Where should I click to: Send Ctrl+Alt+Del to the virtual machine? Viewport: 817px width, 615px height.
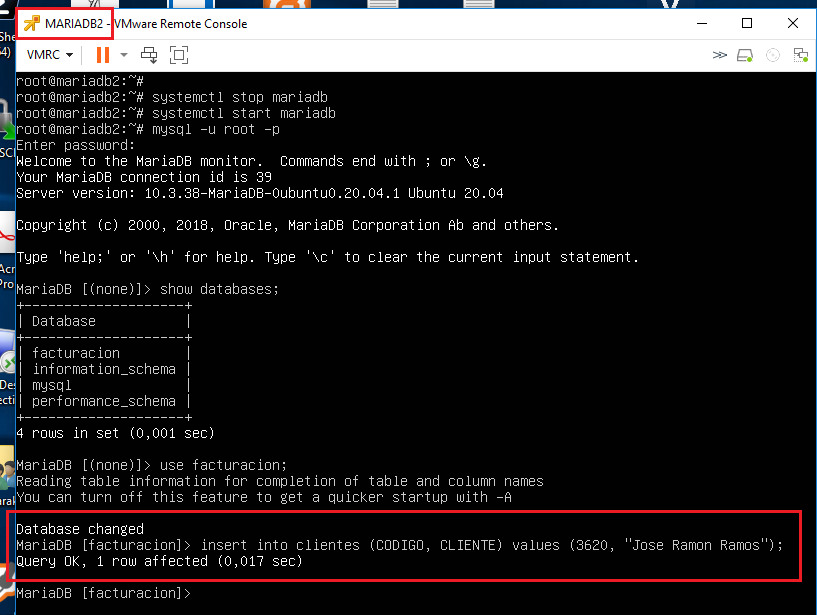[x=150, y=54]
